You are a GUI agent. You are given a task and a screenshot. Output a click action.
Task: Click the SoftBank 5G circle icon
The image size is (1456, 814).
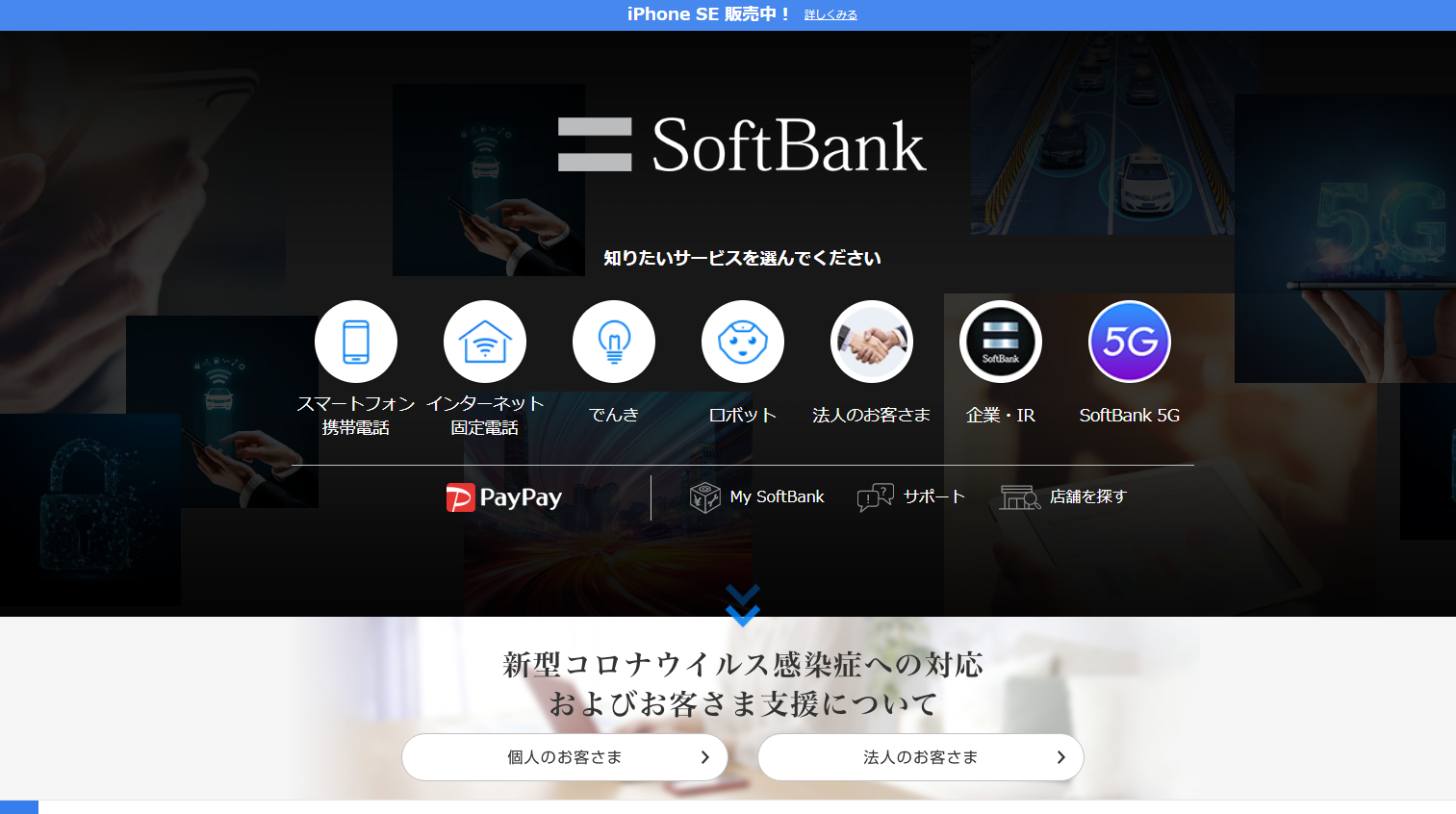1130,342
